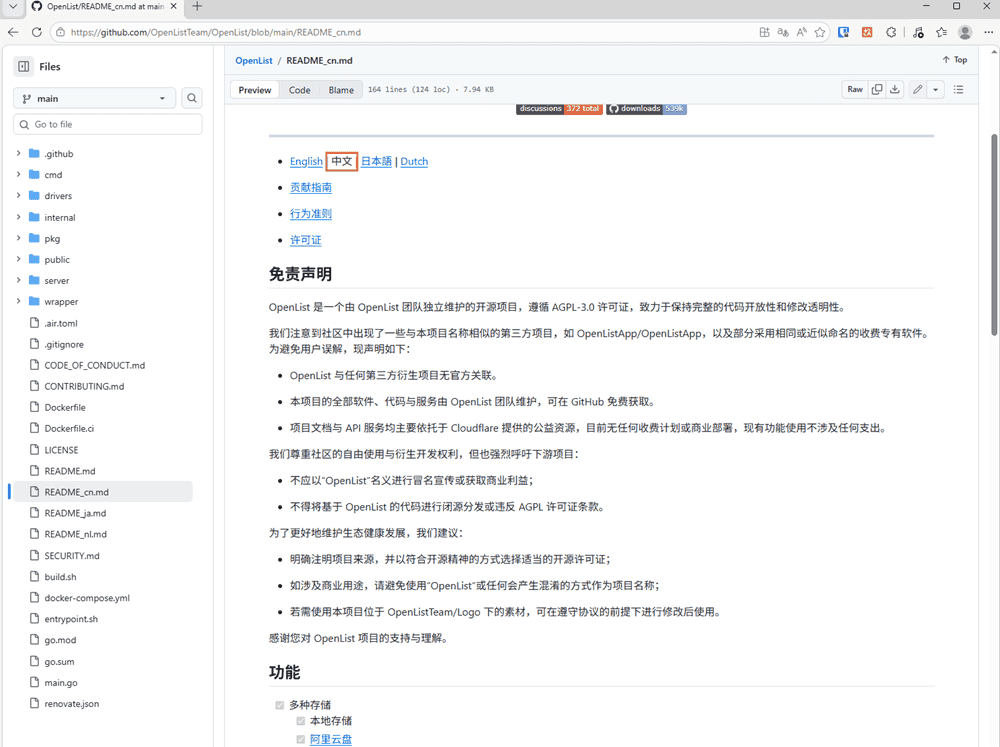This screenshot has height=747, width=1000.
Task: Open the outline list icon
Action: point(958,90)
